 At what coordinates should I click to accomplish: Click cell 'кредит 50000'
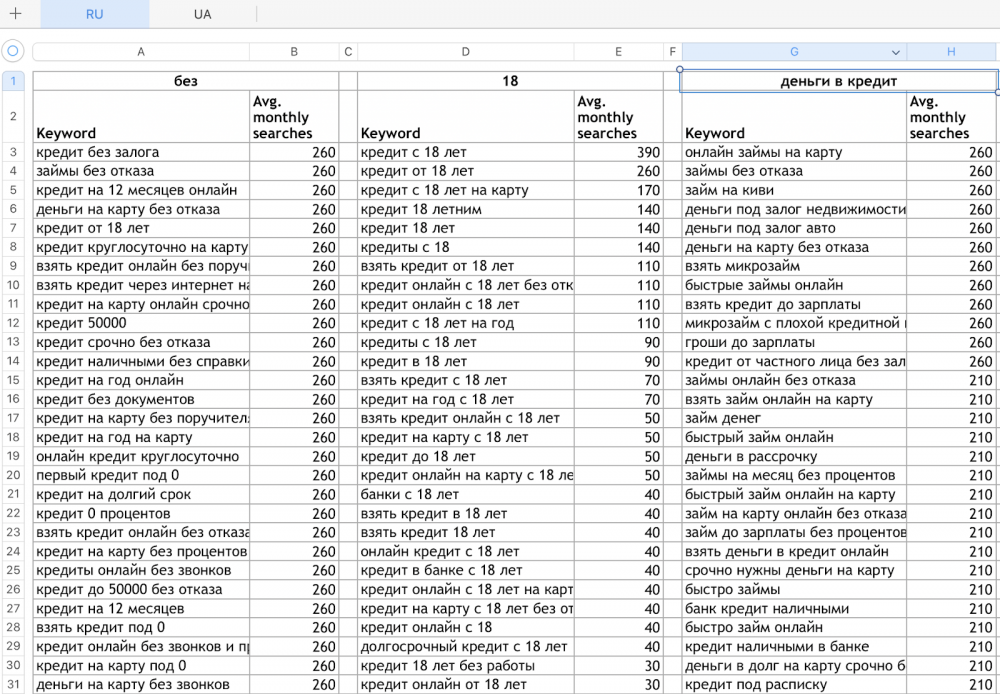pos(141,323)
